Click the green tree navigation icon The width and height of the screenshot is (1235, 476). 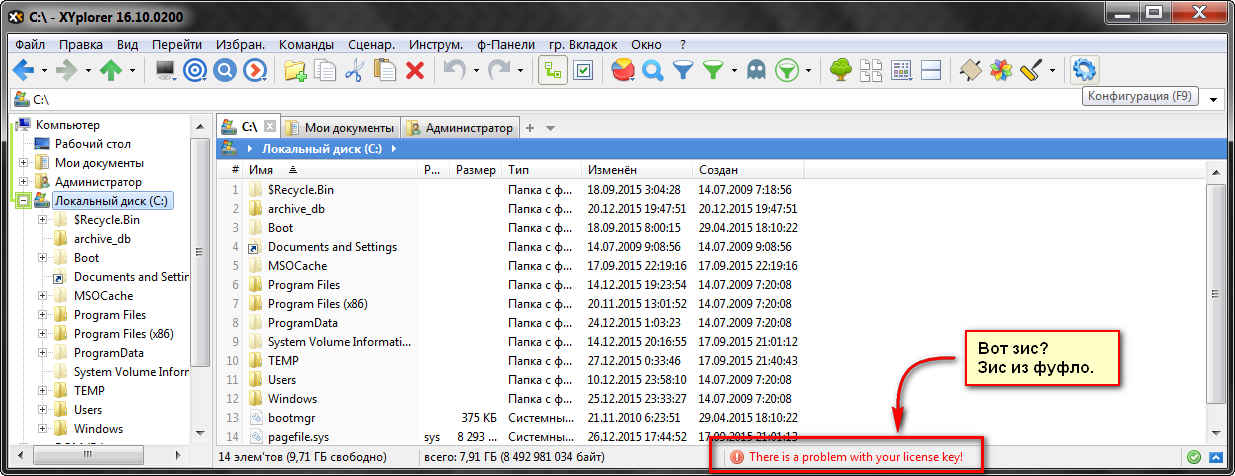pyautogui.click(x=841, y=70)
